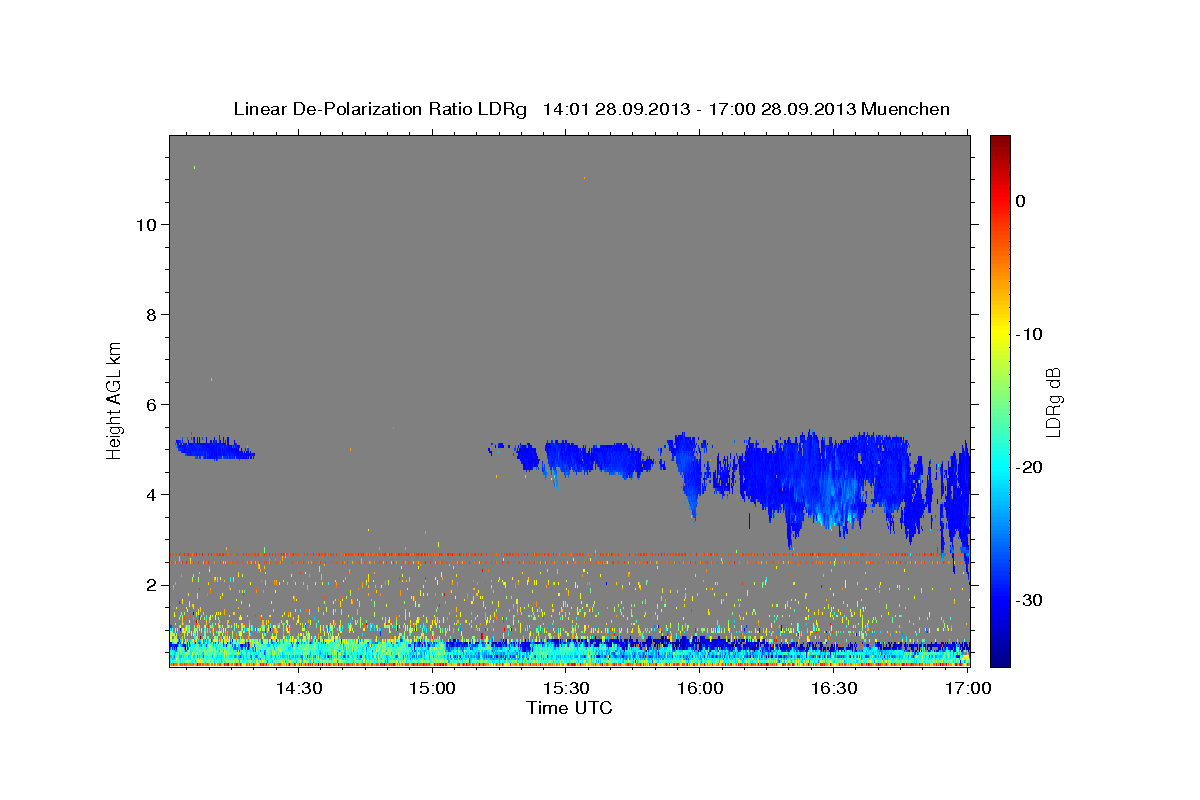This screenshot has width=1200, height=800.
Task: Click the colorbar value 0
Action: pyautogui.click(x=1020, y=201)
